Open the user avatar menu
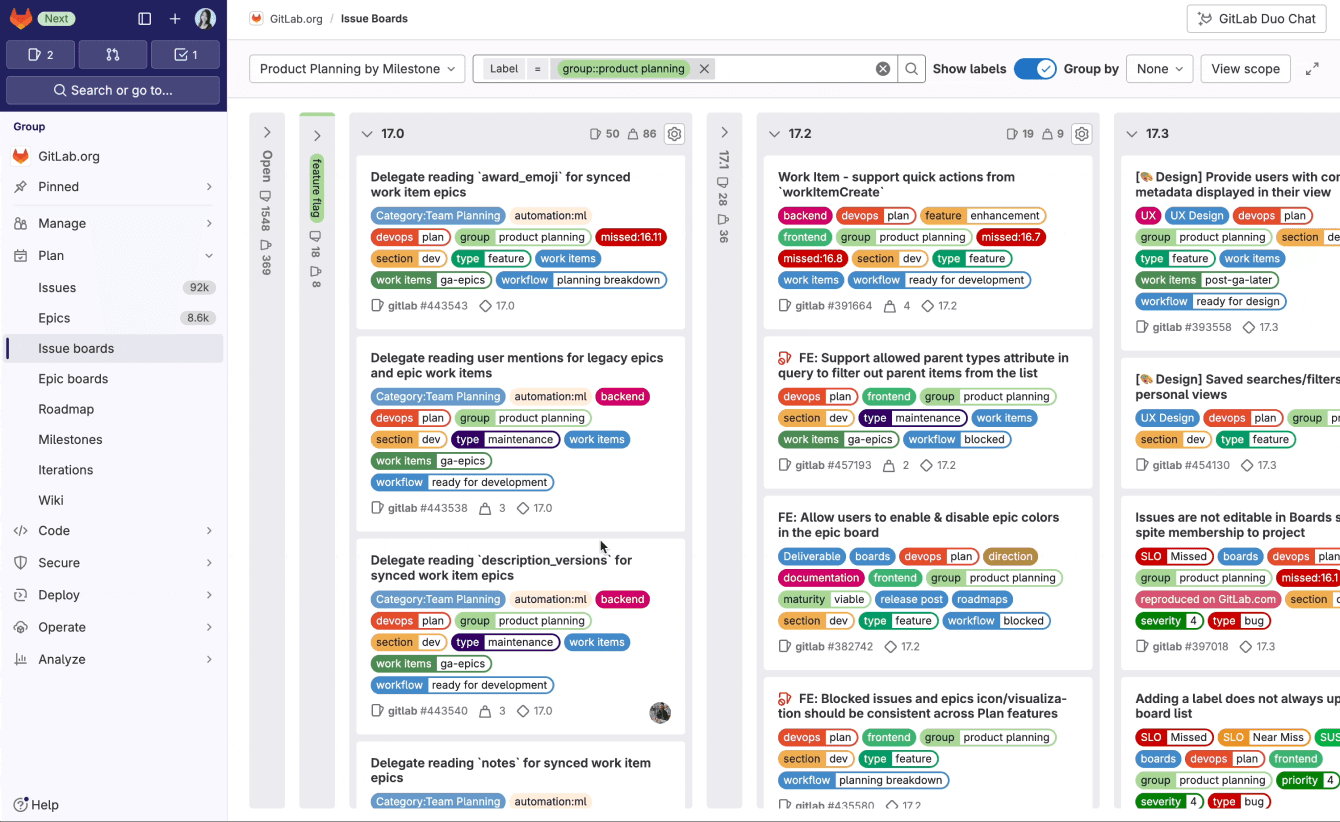 [x=205, y=19]
